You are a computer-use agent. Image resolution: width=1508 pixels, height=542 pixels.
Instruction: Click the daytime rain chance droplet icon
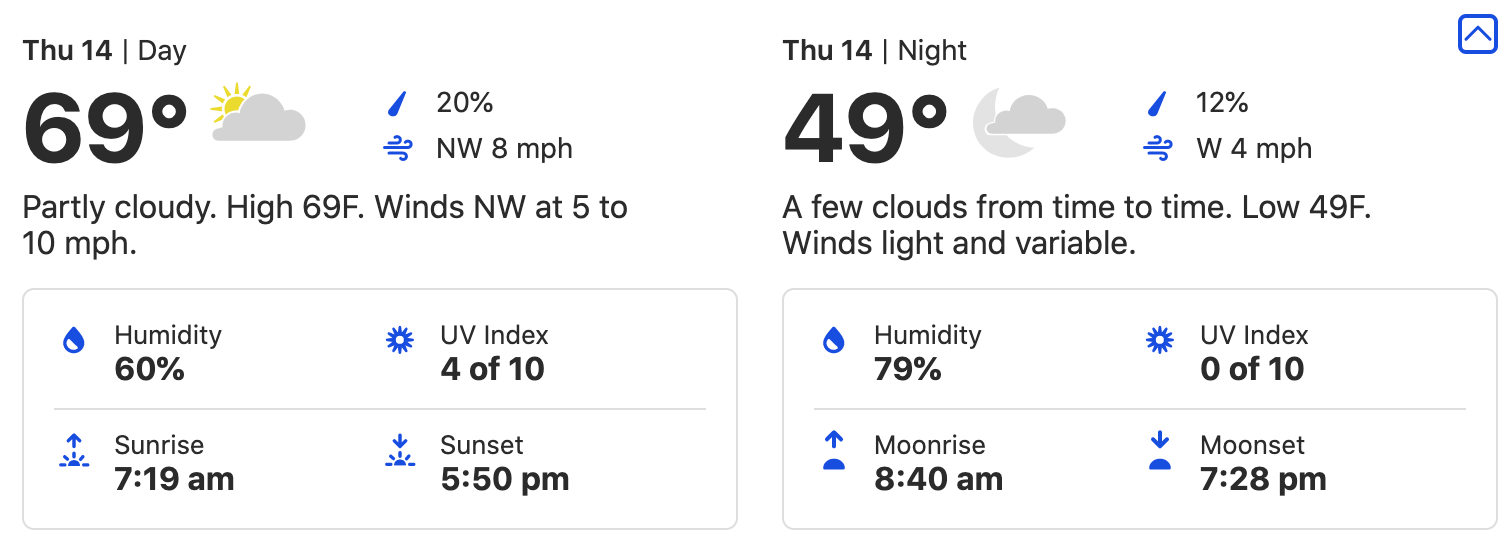(x=398, y=103)
